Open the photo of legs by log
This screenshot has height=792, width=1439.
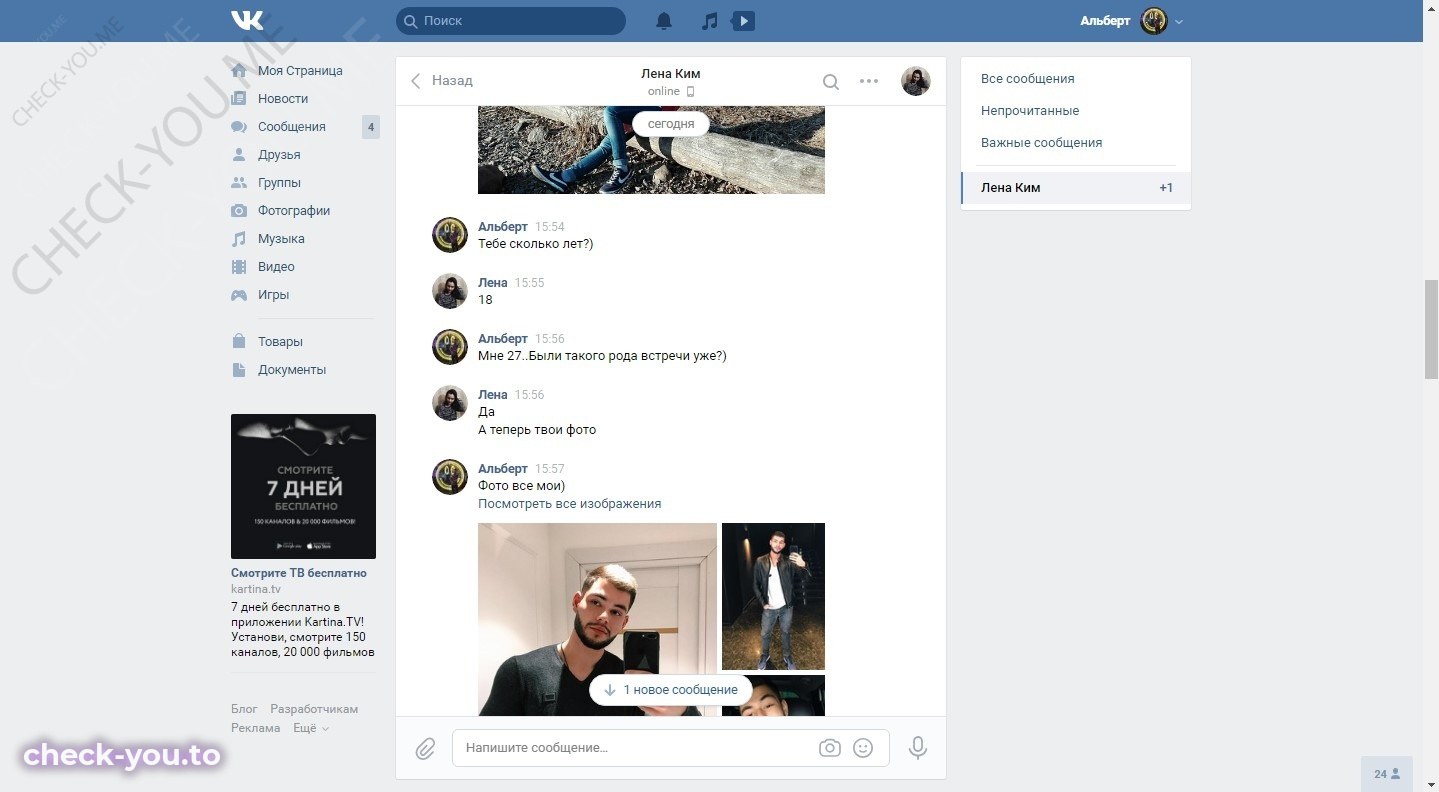651,150
